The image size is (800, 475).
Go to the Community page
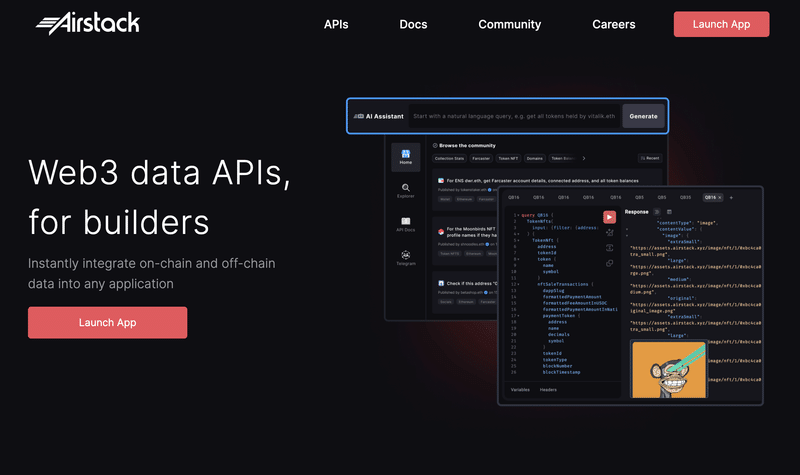coord(509,24)
